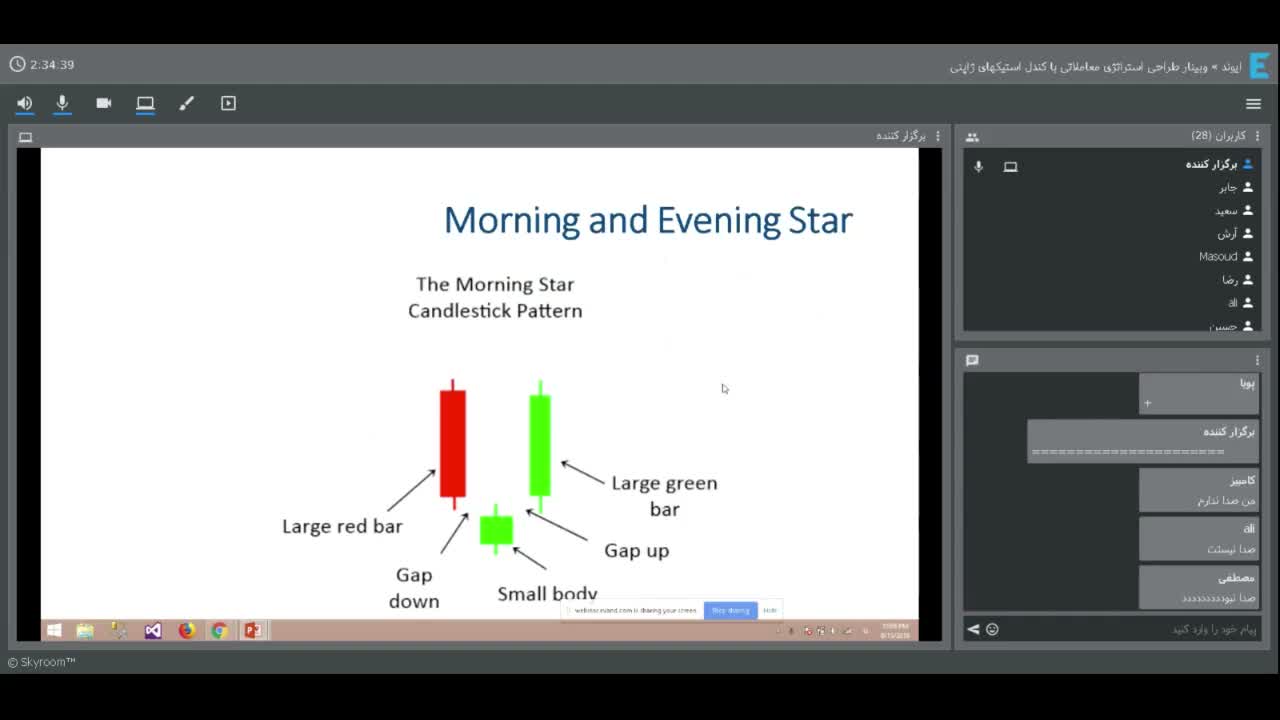The image size is (1280, 720).
Task: Open users panel three-dot options
Action: 1257,136
